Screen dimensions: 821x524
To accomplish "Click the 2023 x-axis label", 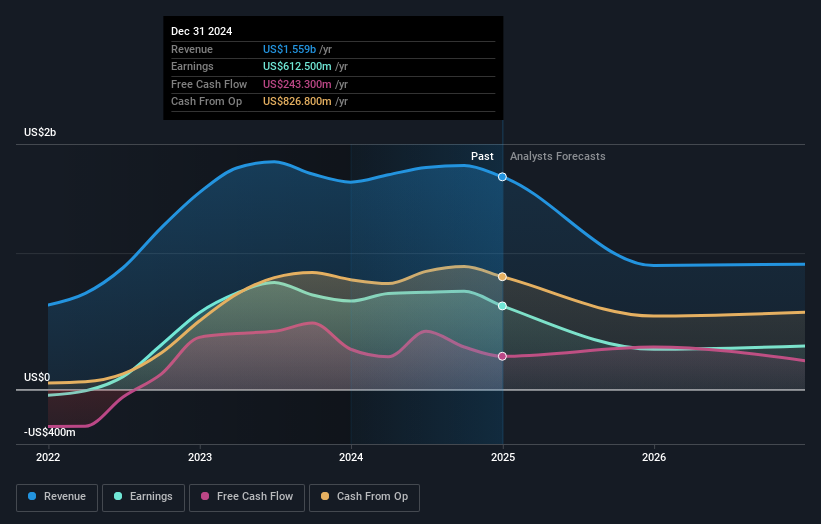I will (x=199, y=457).
